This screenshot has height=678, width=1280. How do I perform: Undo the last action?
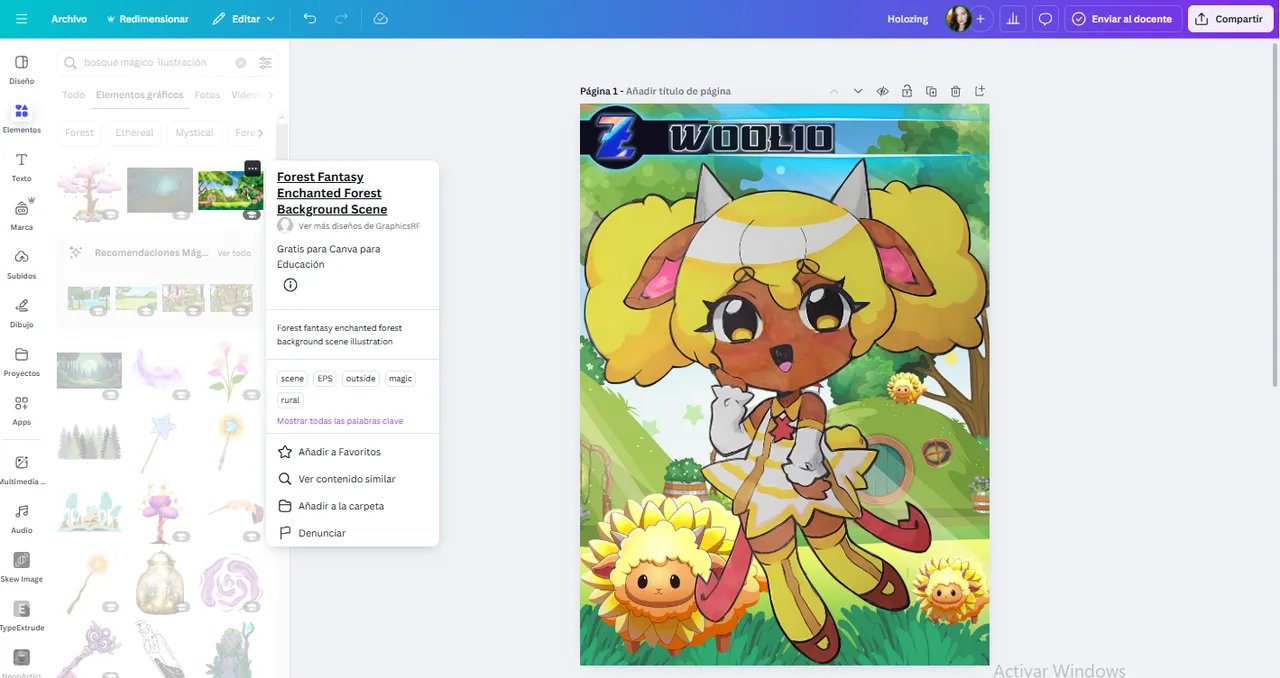coord(310,19)
